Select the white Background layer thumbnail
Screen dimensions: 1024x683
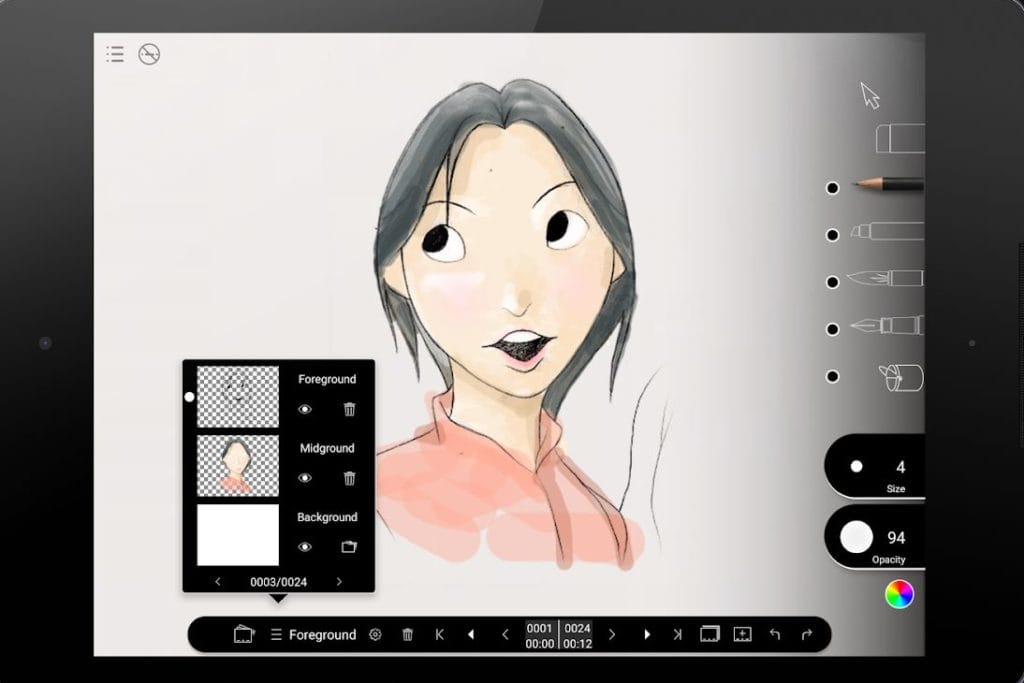click(238, 535)
